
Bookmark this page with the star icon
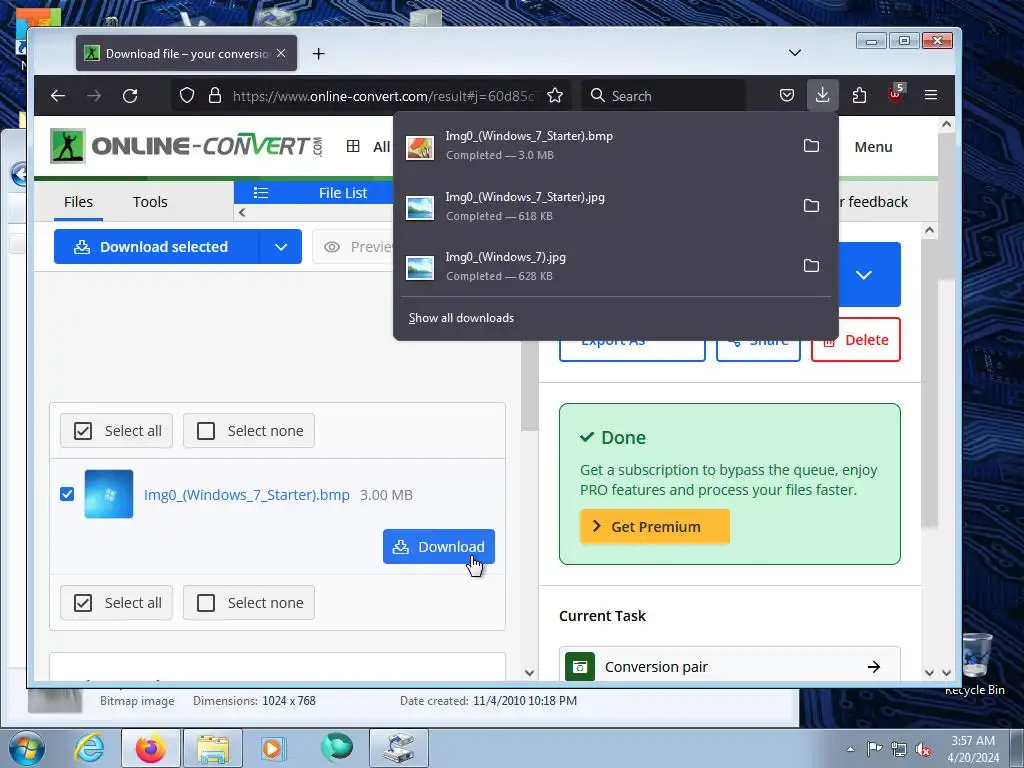[555, 96]
